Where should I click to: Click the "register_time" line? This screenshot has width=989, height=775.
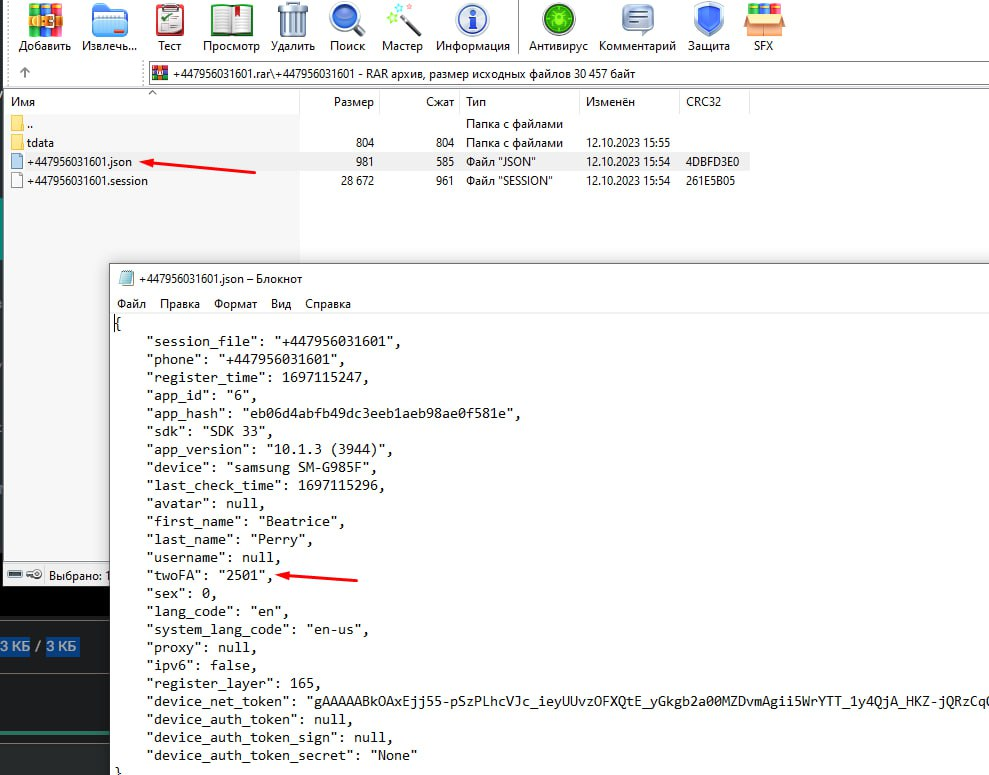pos(257,377)
